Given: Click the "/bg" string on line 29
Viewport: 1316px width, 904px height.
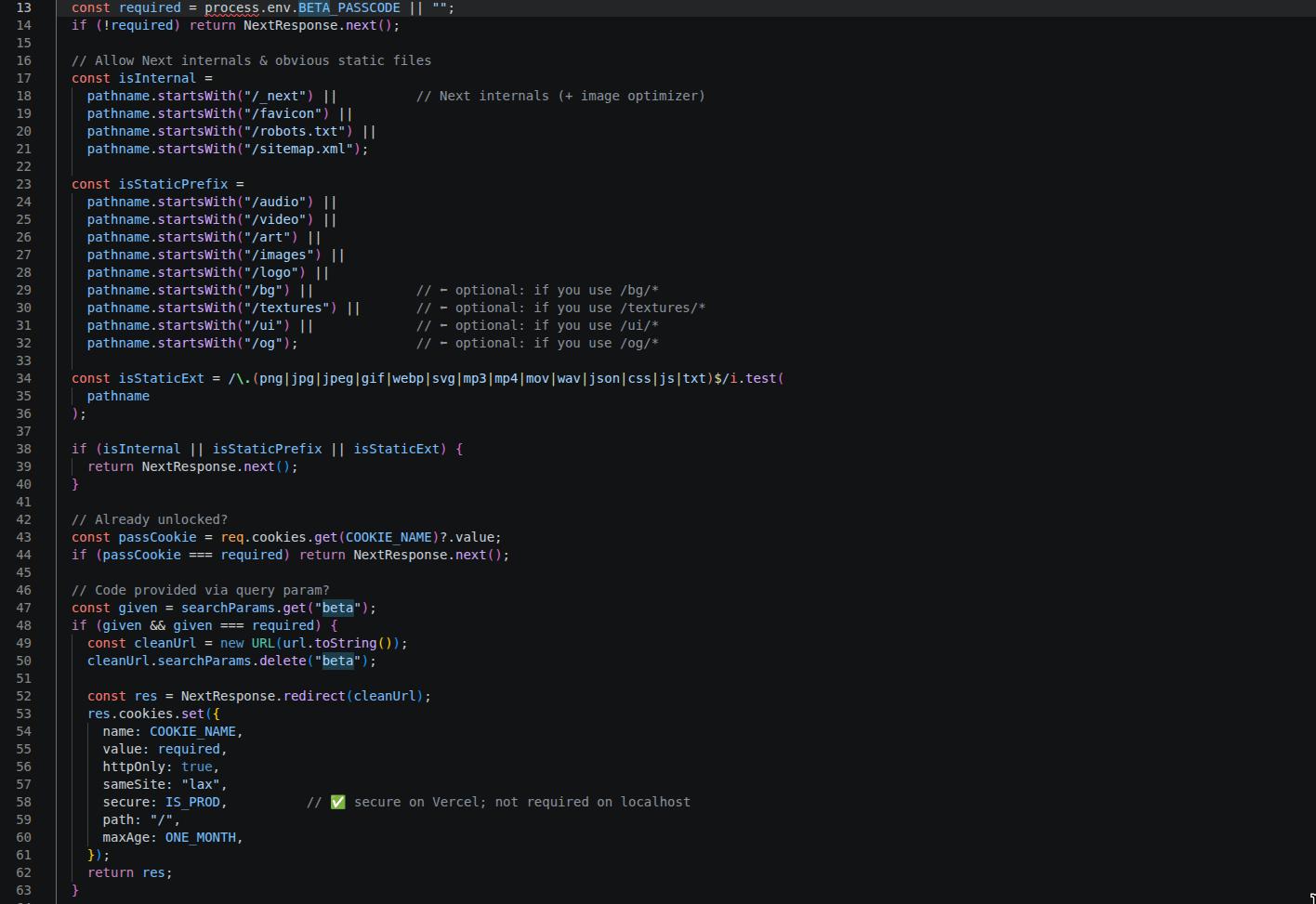Looking at the screenshot, I should (263, 290).
